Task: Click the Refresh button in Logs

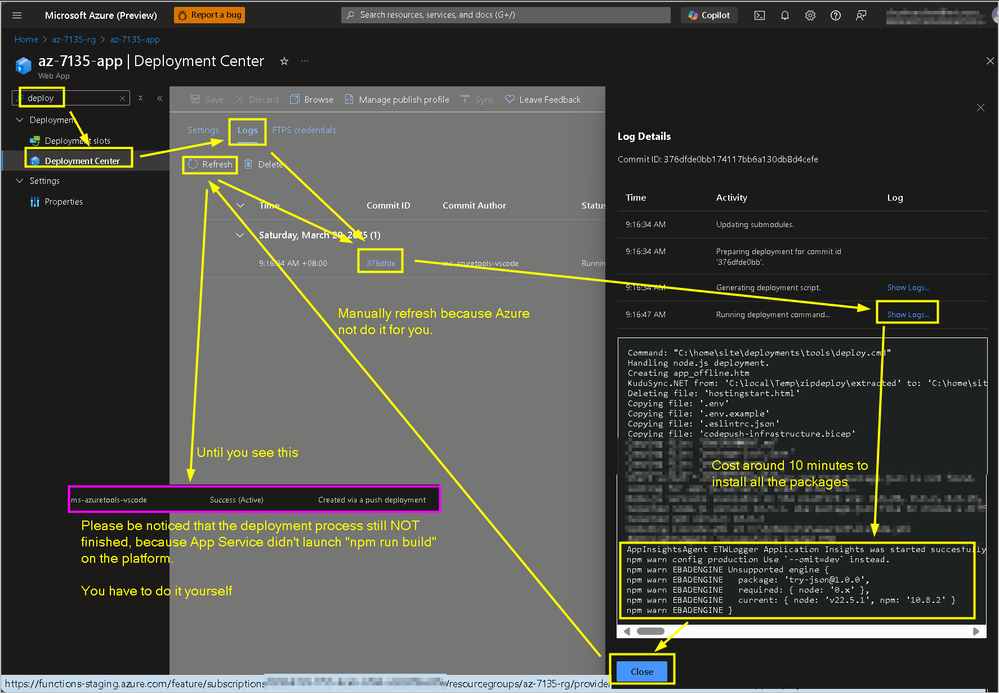Action: click(210, 164)
